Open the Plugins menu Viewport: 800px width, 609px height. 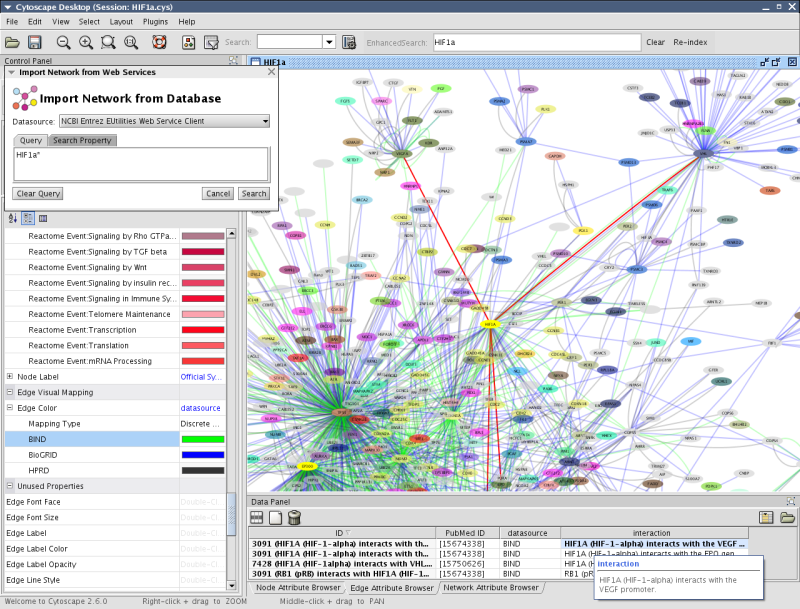153,21
